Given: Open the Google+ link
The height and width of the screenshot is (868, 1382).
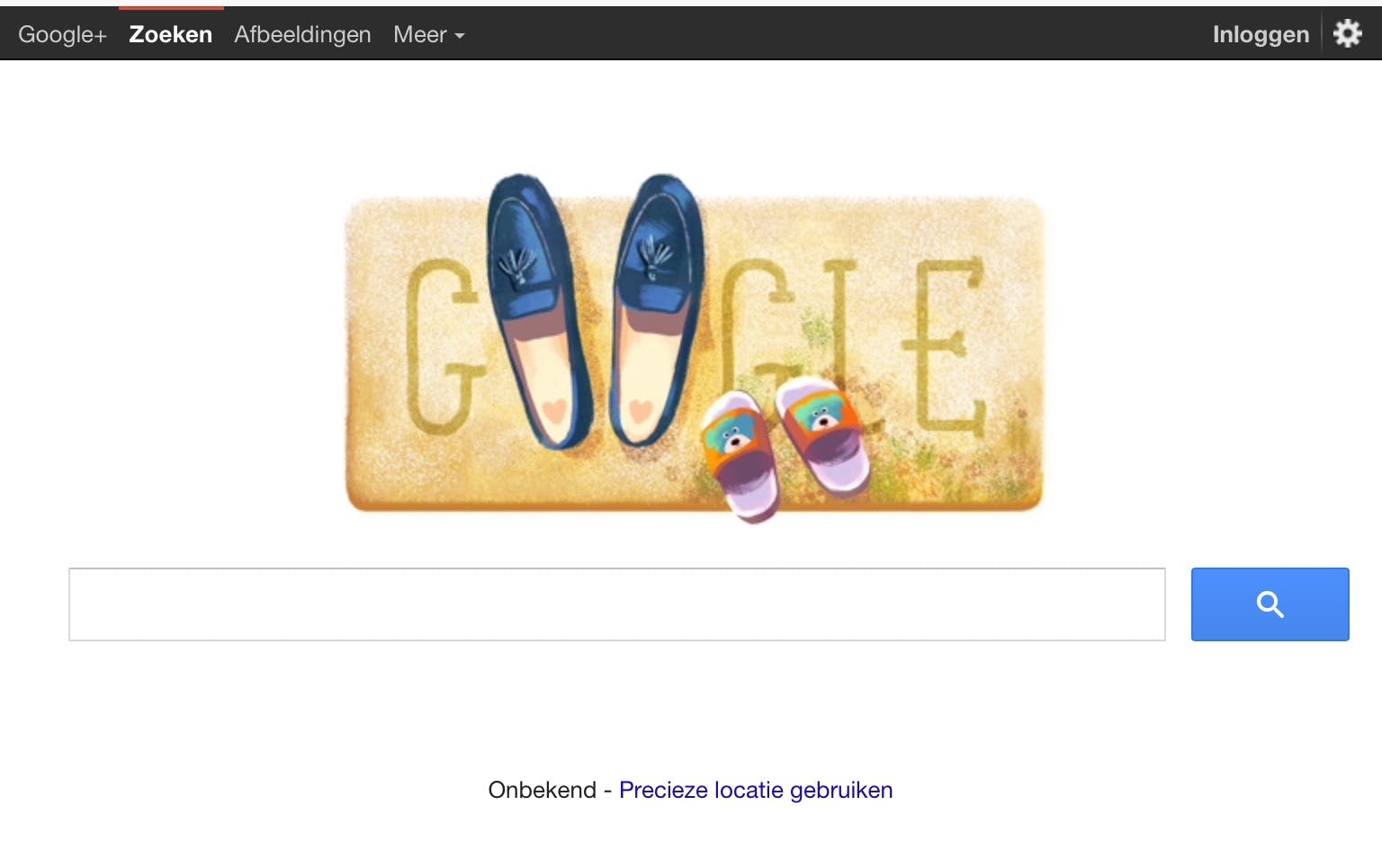Looking at the screenshot, I should pyautogui.click(x=62, y=34).
